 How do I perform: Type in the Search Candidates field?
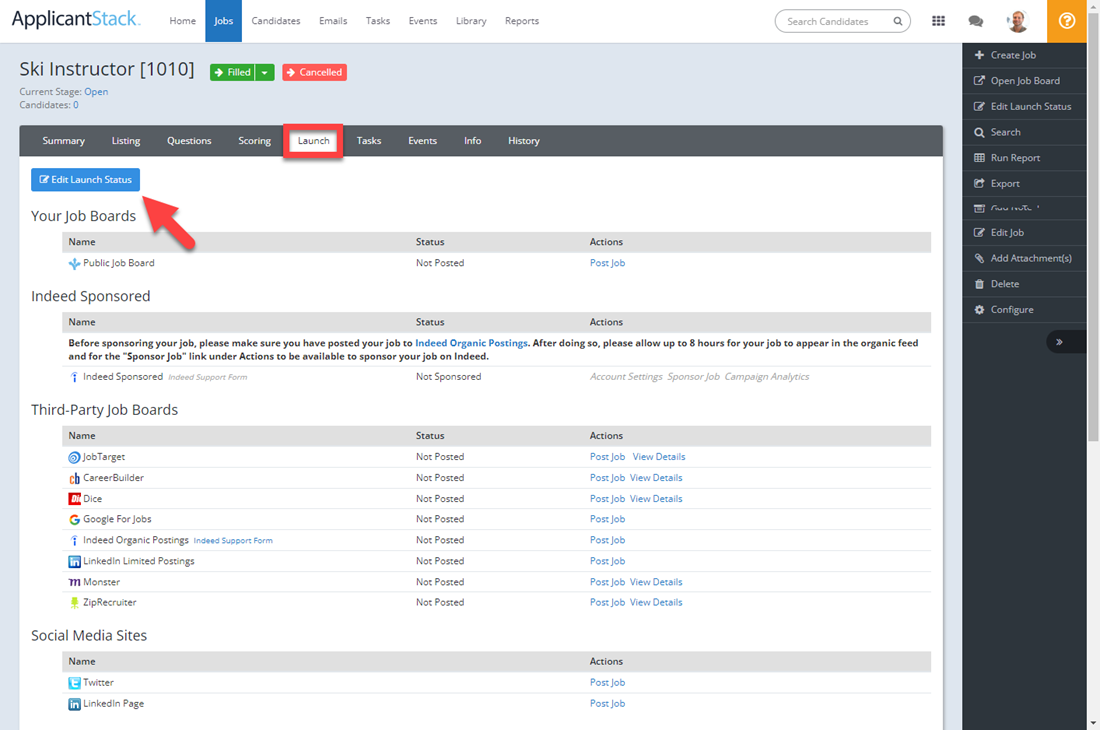click(835, 21)
